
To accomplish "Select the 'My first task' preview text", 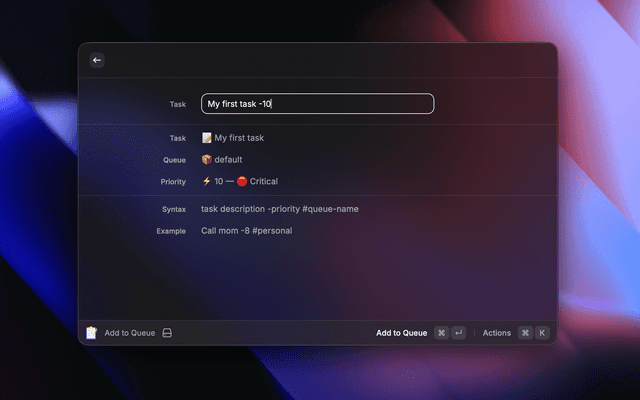I will pyautogui.click(x=239, y=138).
